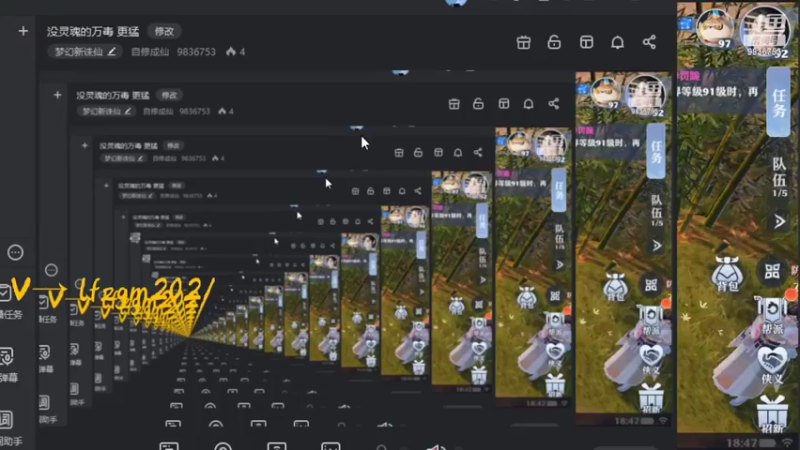Open the 背包 bag icon in the second-largest game preview

[x=615, y=287]
